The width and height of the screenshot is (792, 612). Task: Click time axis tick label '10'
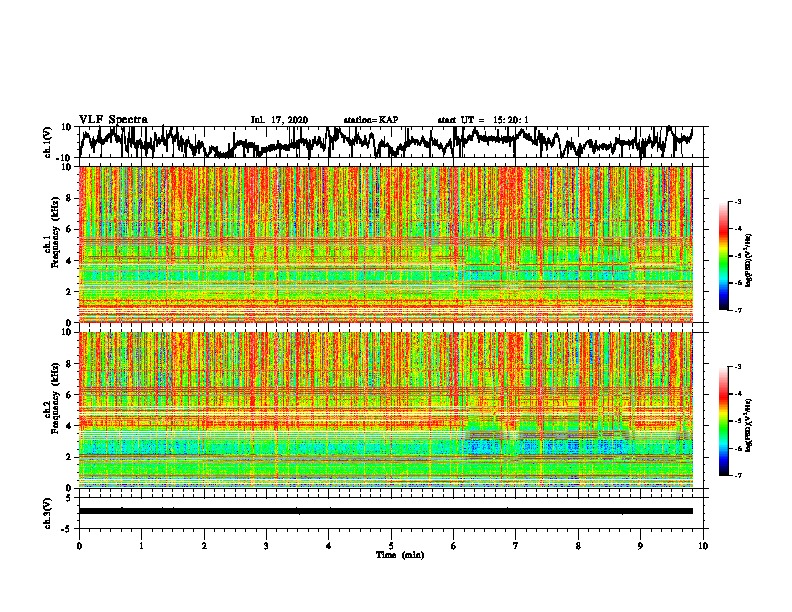[703, 546]
